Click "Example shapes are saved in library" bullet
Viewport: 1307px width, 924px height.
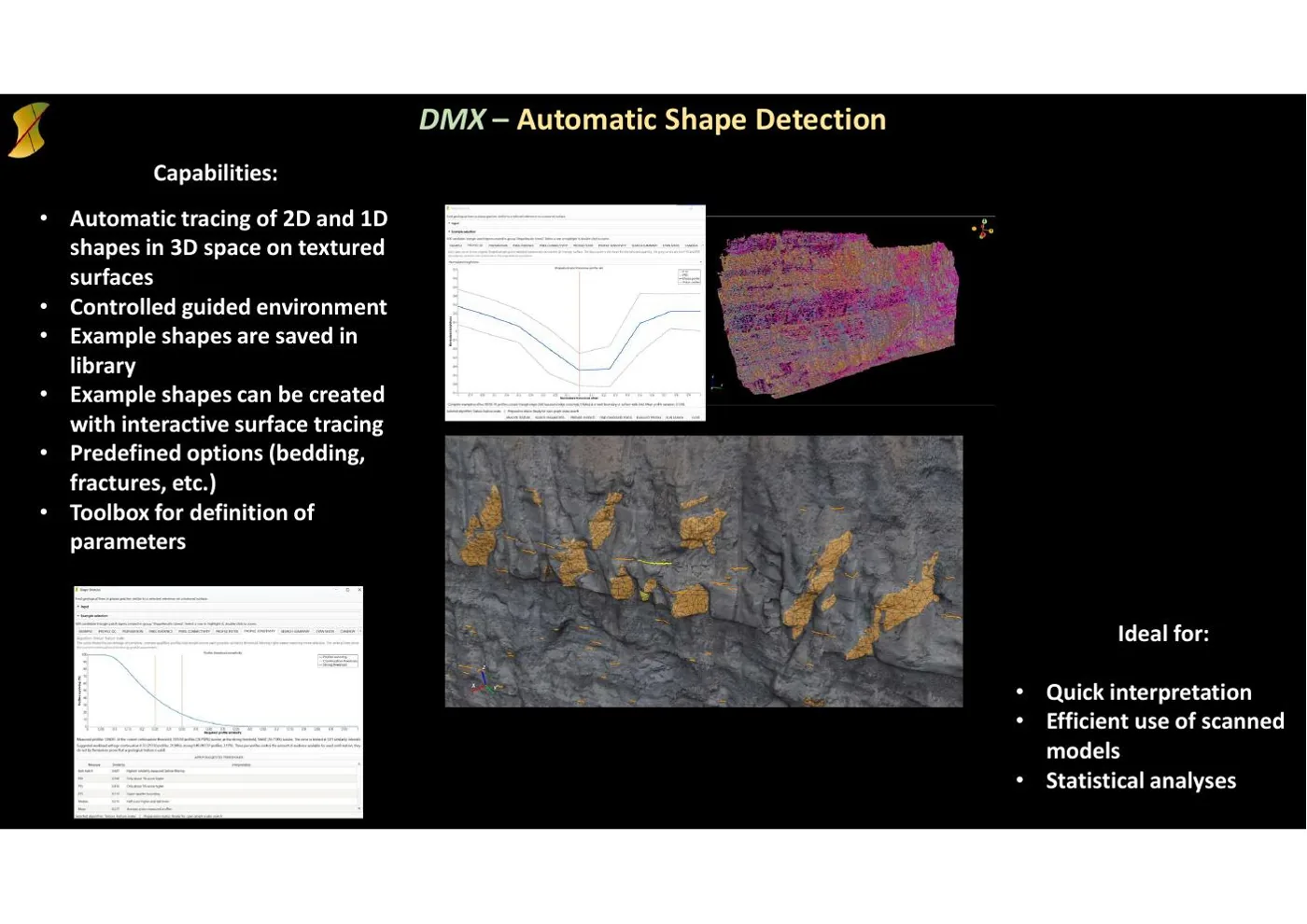click(x=214, y=351)
